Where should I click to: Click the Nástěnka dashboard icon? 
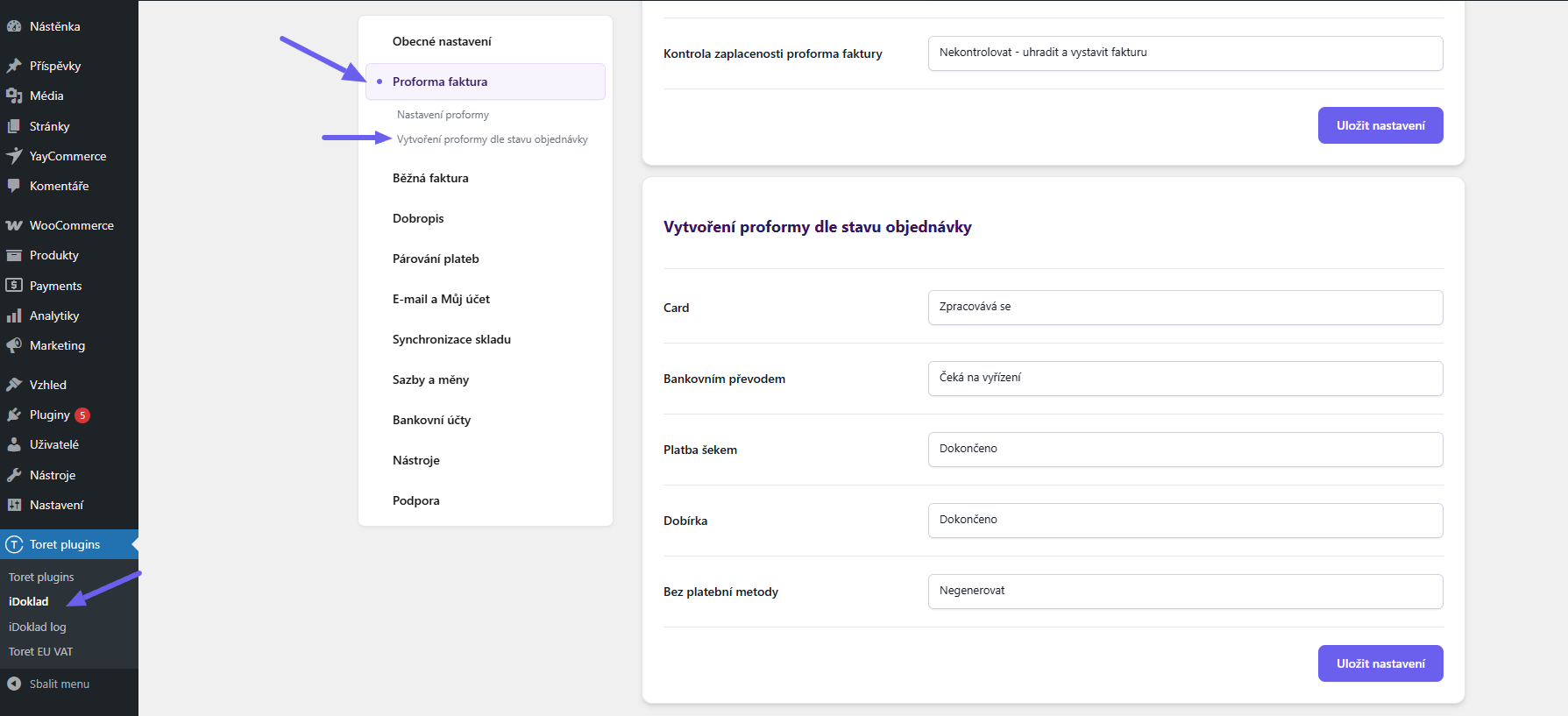pos(14,26)
